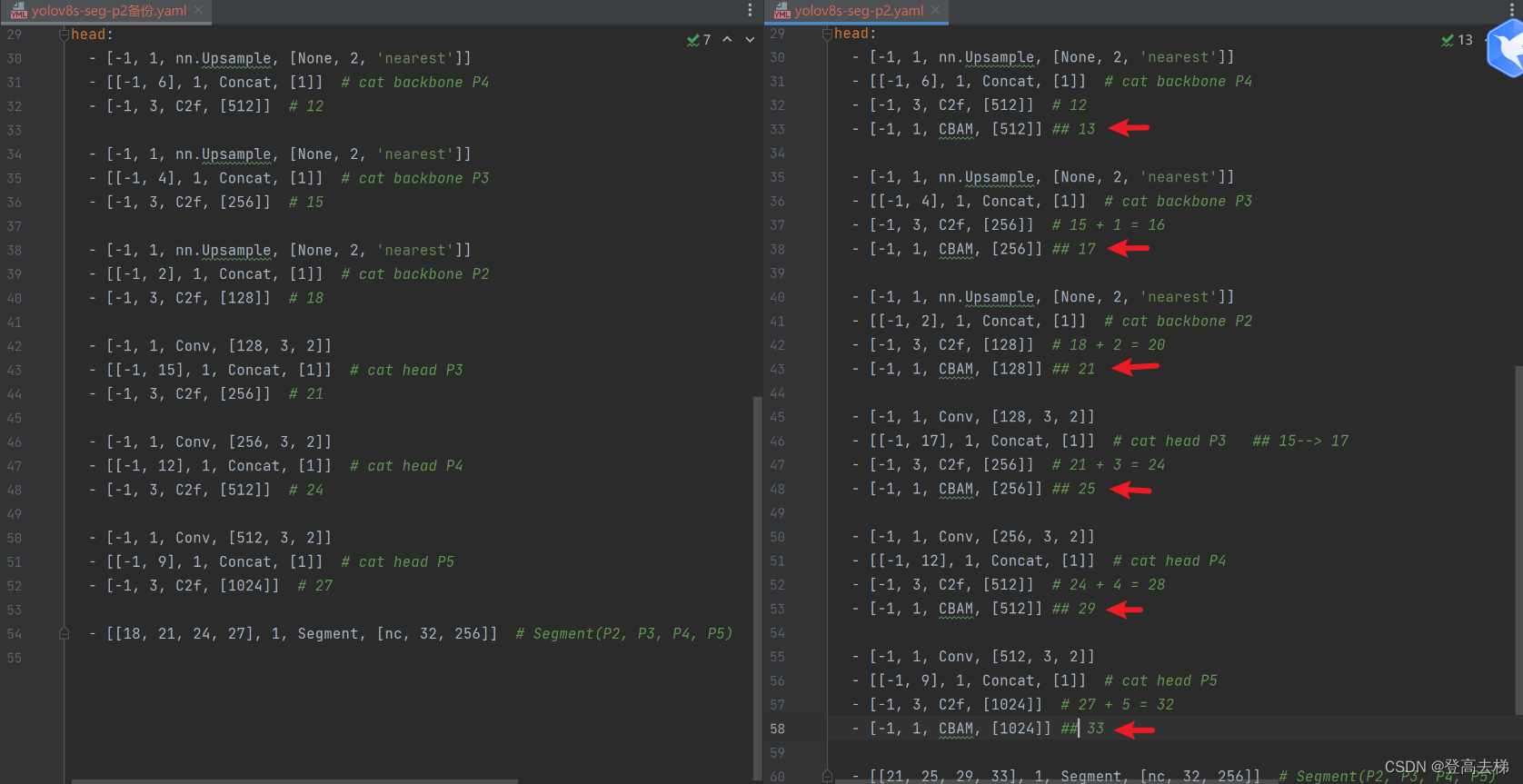Close the yolov8s-seg-p2备份.yaml tab

199,11
